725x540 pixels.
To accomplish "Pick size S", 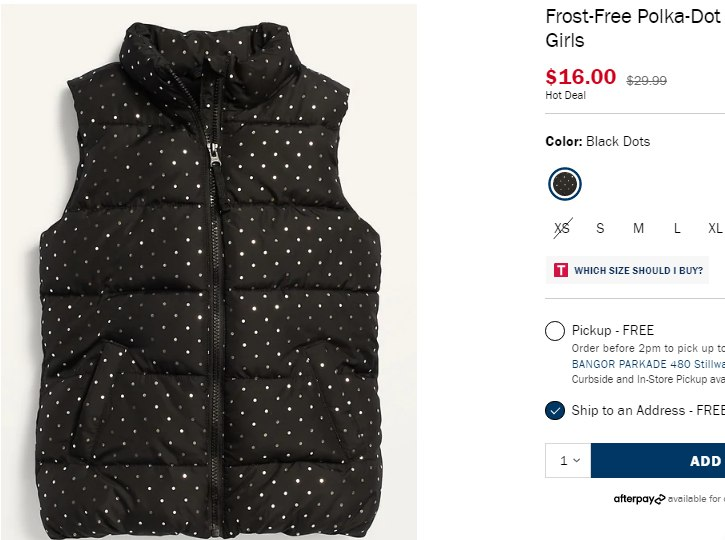I will (x=600, y=228).
